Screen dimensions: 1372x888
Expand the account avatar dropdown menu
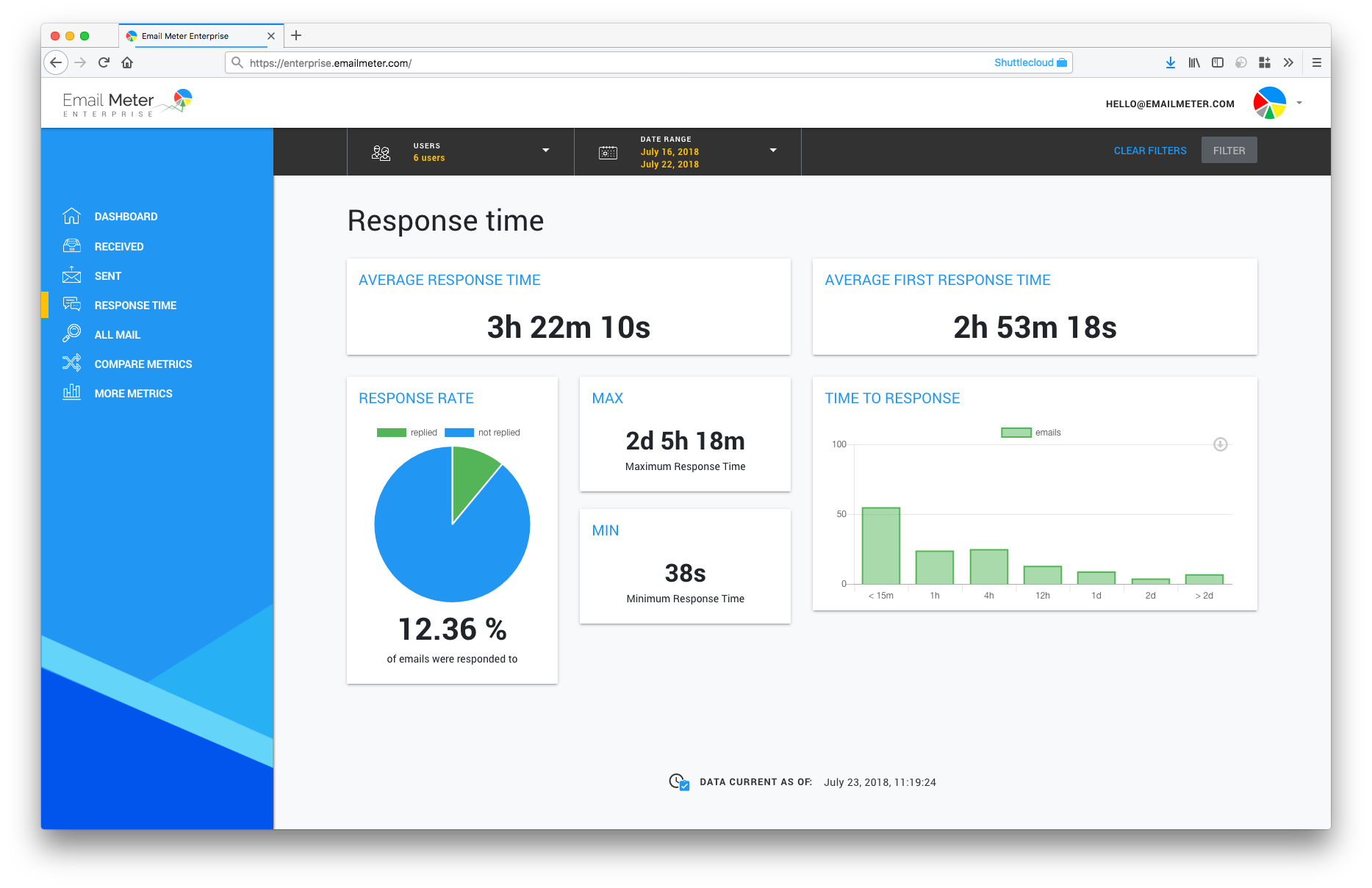1299,103
